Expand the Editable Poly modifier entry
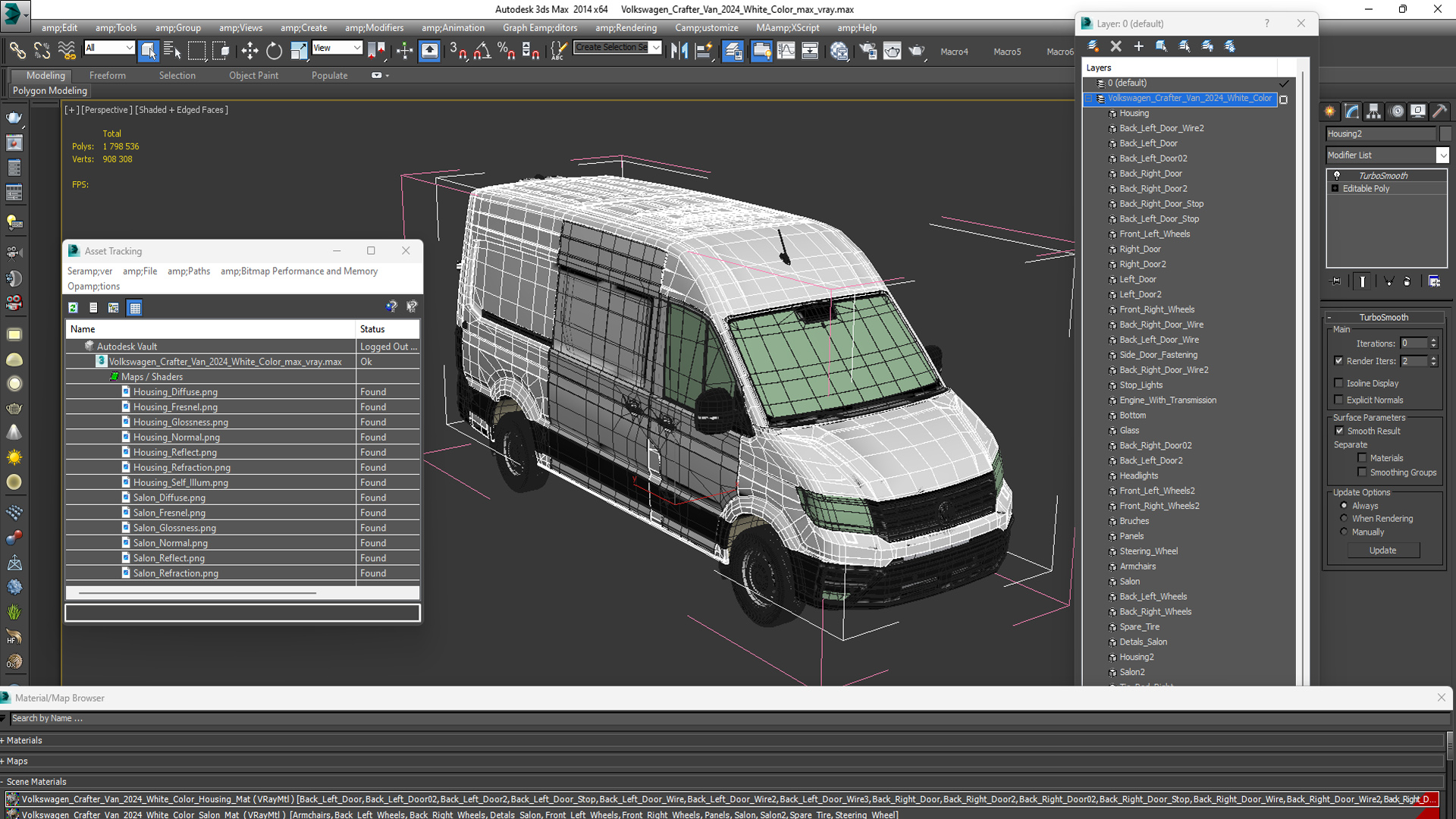 1335,188
